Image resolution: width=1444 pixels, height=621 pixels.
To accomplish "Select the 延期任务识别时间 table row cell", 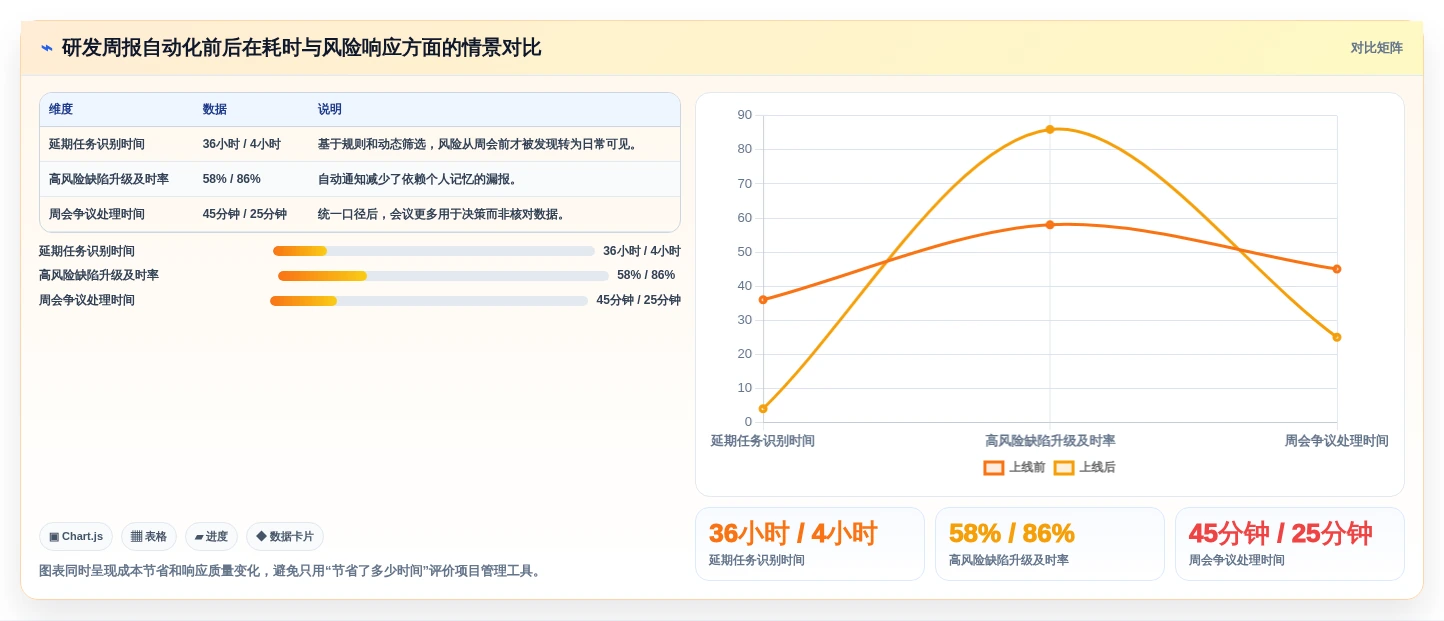I will tap(97, 144).
